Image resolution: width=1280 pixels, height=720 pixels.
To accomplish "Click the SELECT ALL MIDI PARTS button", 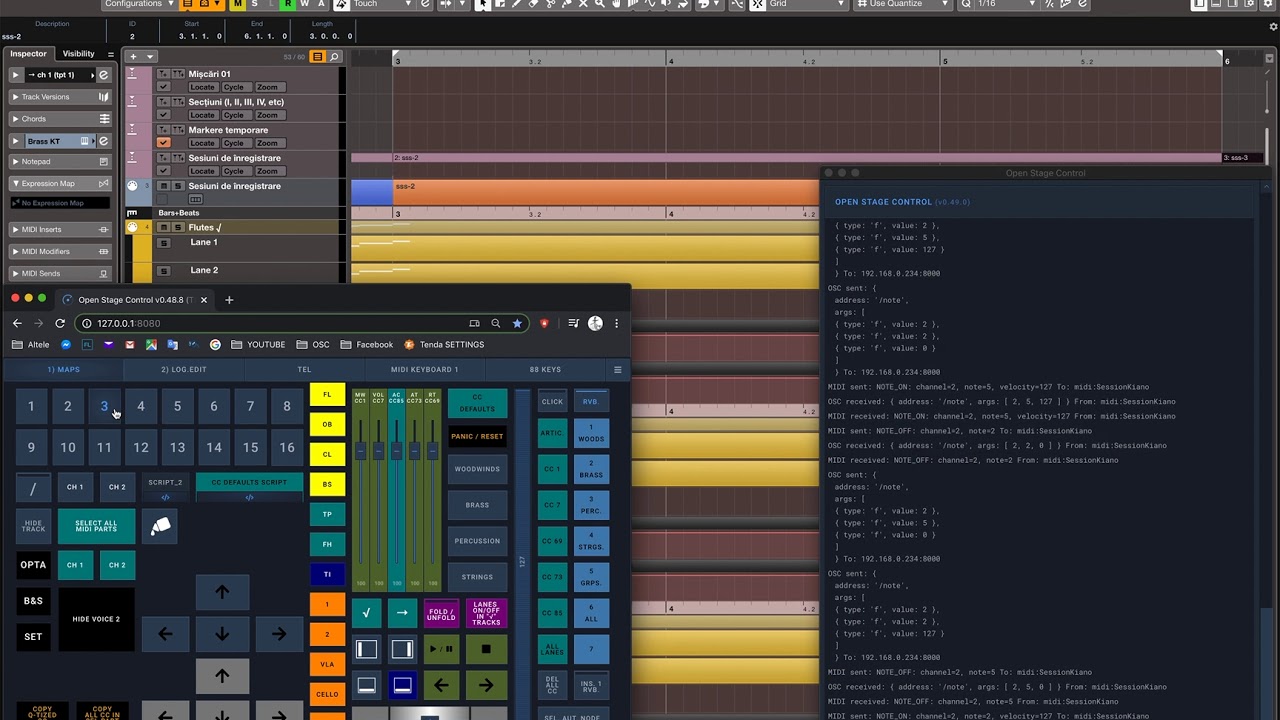I will (x=96, y=526).
